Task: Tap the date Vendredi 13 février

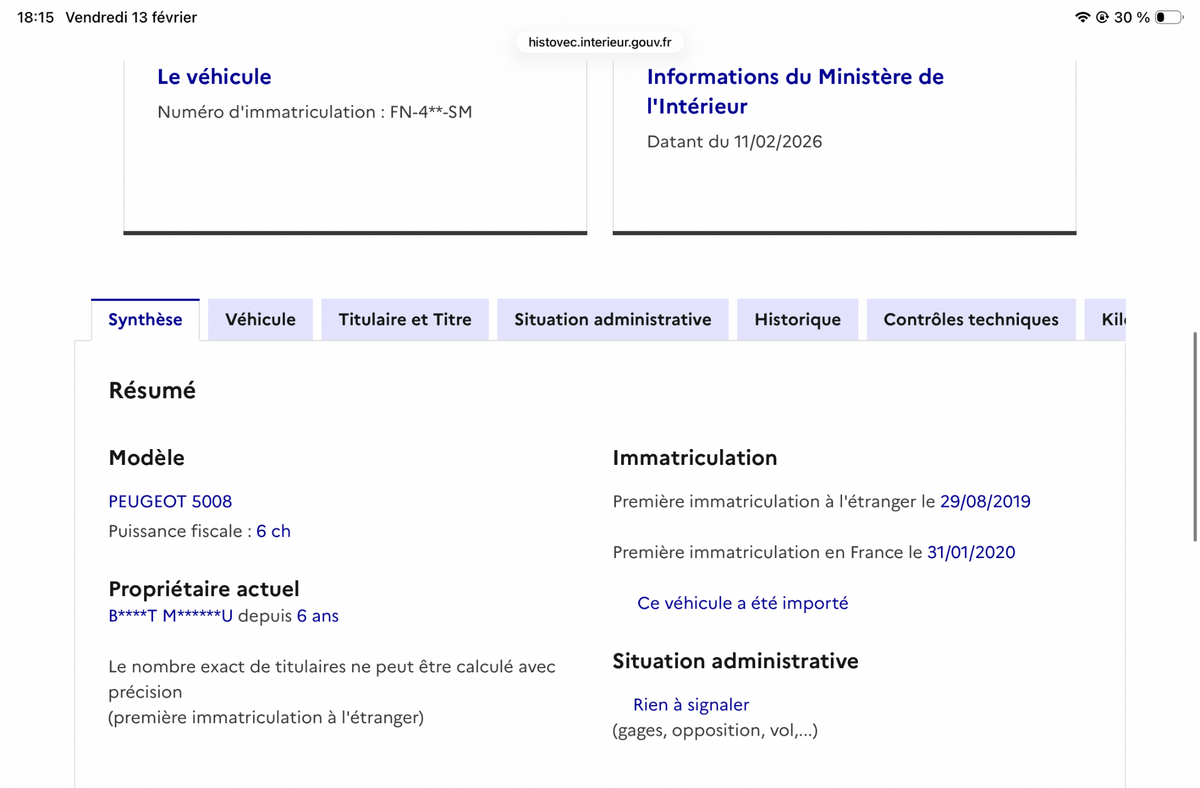Action: pyautogui.click(x=131, y=18)
